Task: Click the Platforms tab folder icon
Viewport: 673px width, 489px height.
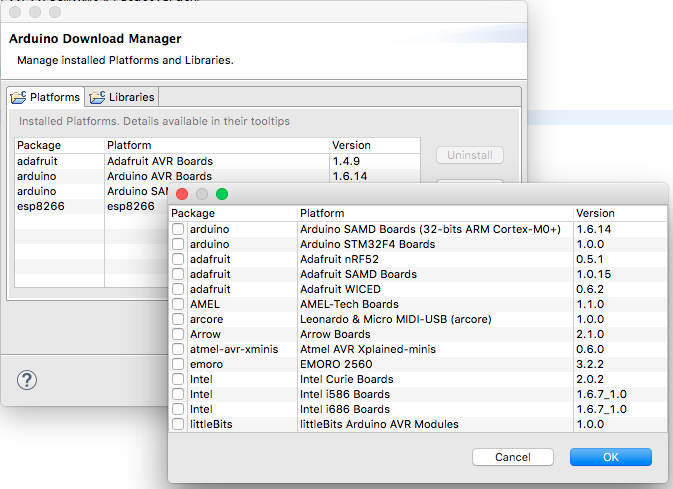Action: coord(18,97)
